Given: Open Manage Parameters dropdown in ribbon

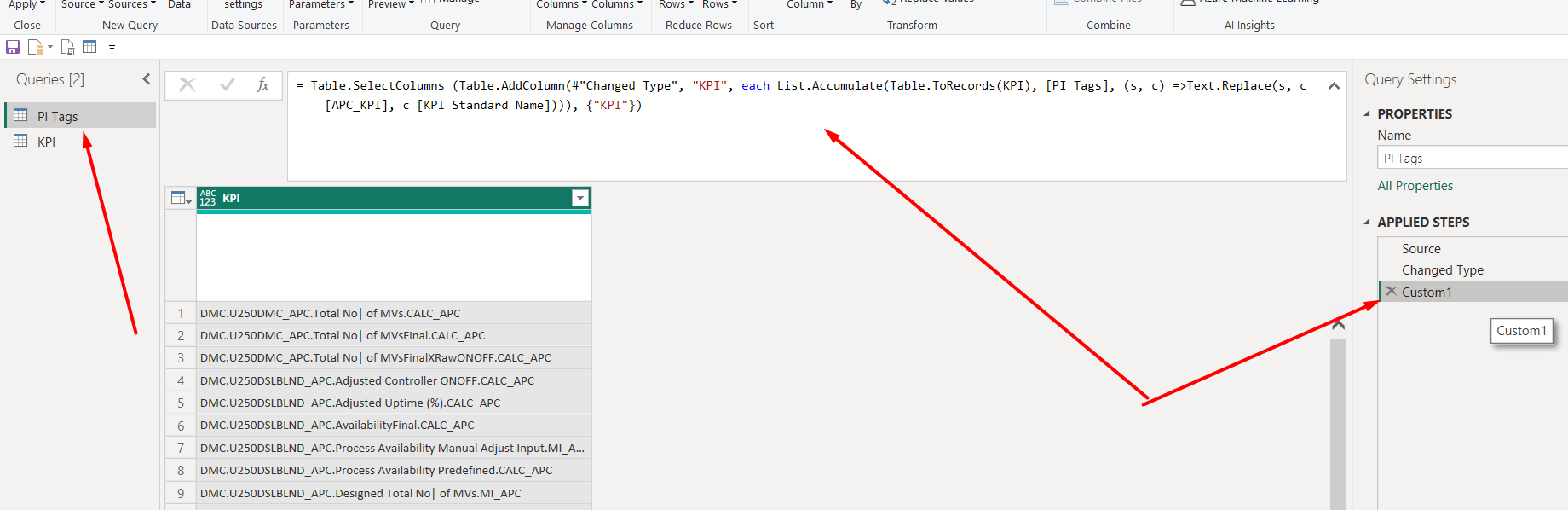Looking at the screenshot, I should click(320, 4).
